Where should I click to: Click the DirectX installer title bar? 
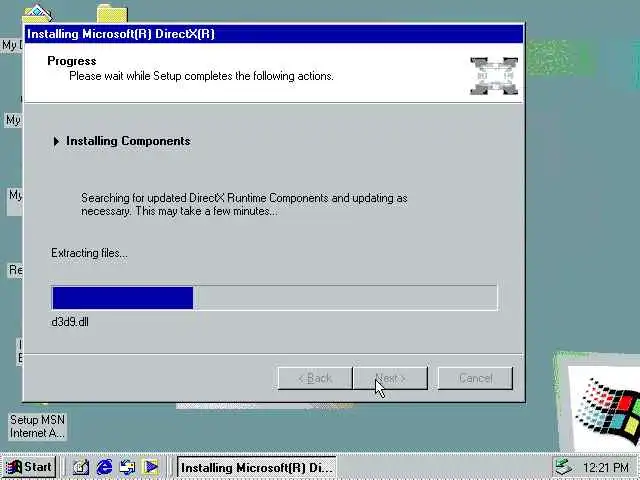click(x=273, y=34)
